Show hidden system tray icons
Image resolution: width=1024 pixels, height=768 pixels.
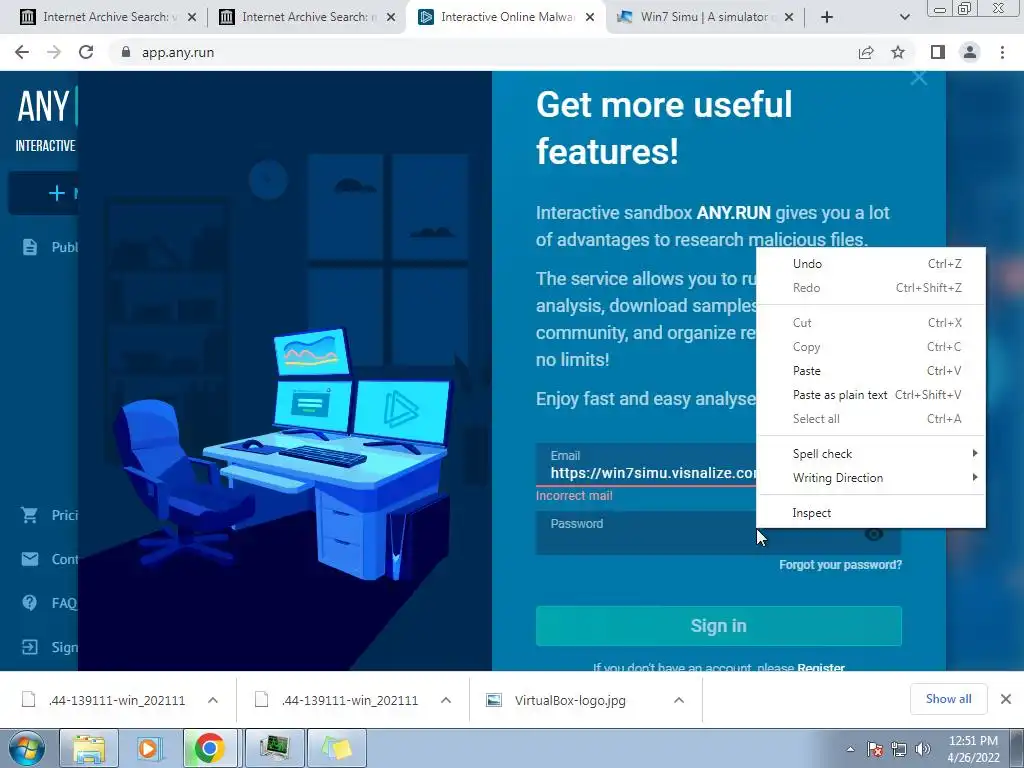coord(850,749)
